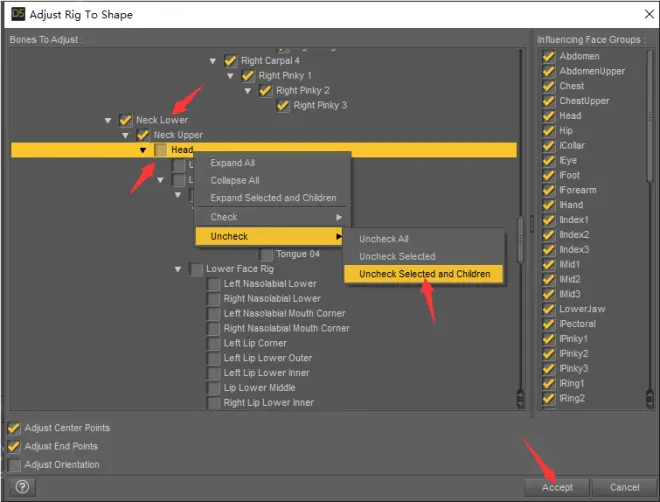This screenshot has height=502, width=660.
Task: Check the Lower Face Rig checkbox
Action: click(x=196, y=269)
